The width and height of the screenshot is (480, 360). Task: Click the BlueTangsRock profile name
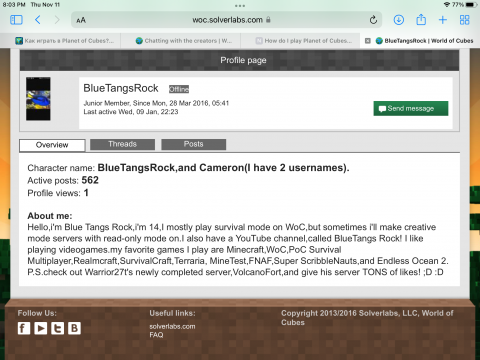click(x=121, y=88)
